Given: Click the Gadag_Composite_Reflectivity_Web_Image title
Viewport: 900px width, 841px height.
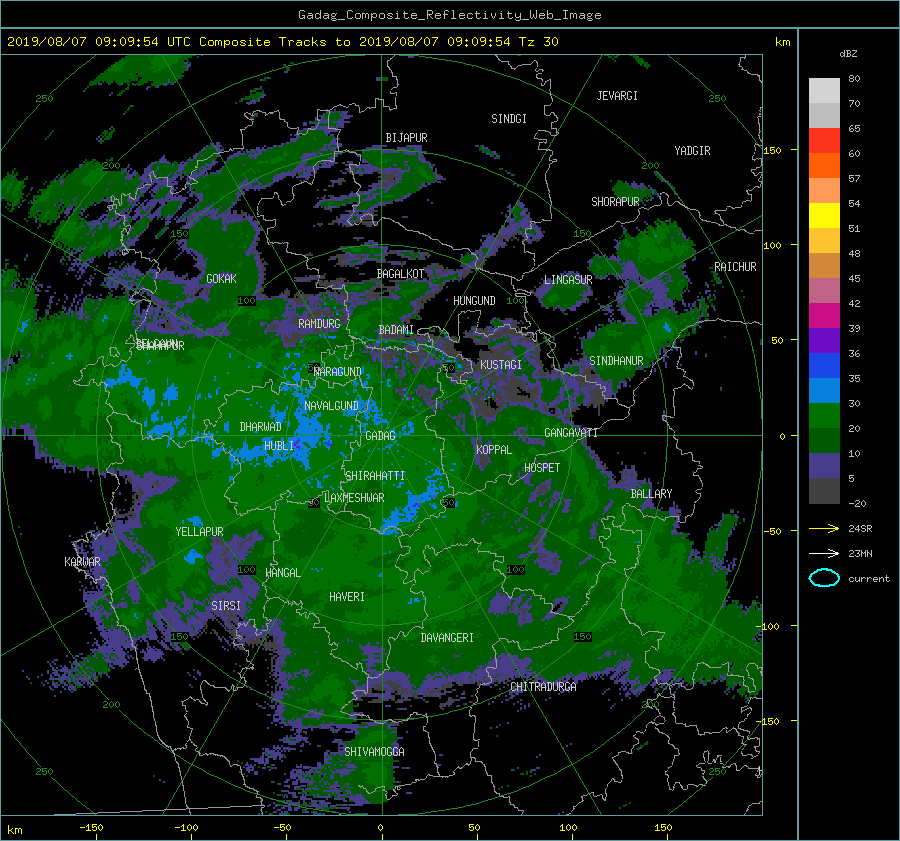Looking at the screenshot, I should (x=449, y=15).
